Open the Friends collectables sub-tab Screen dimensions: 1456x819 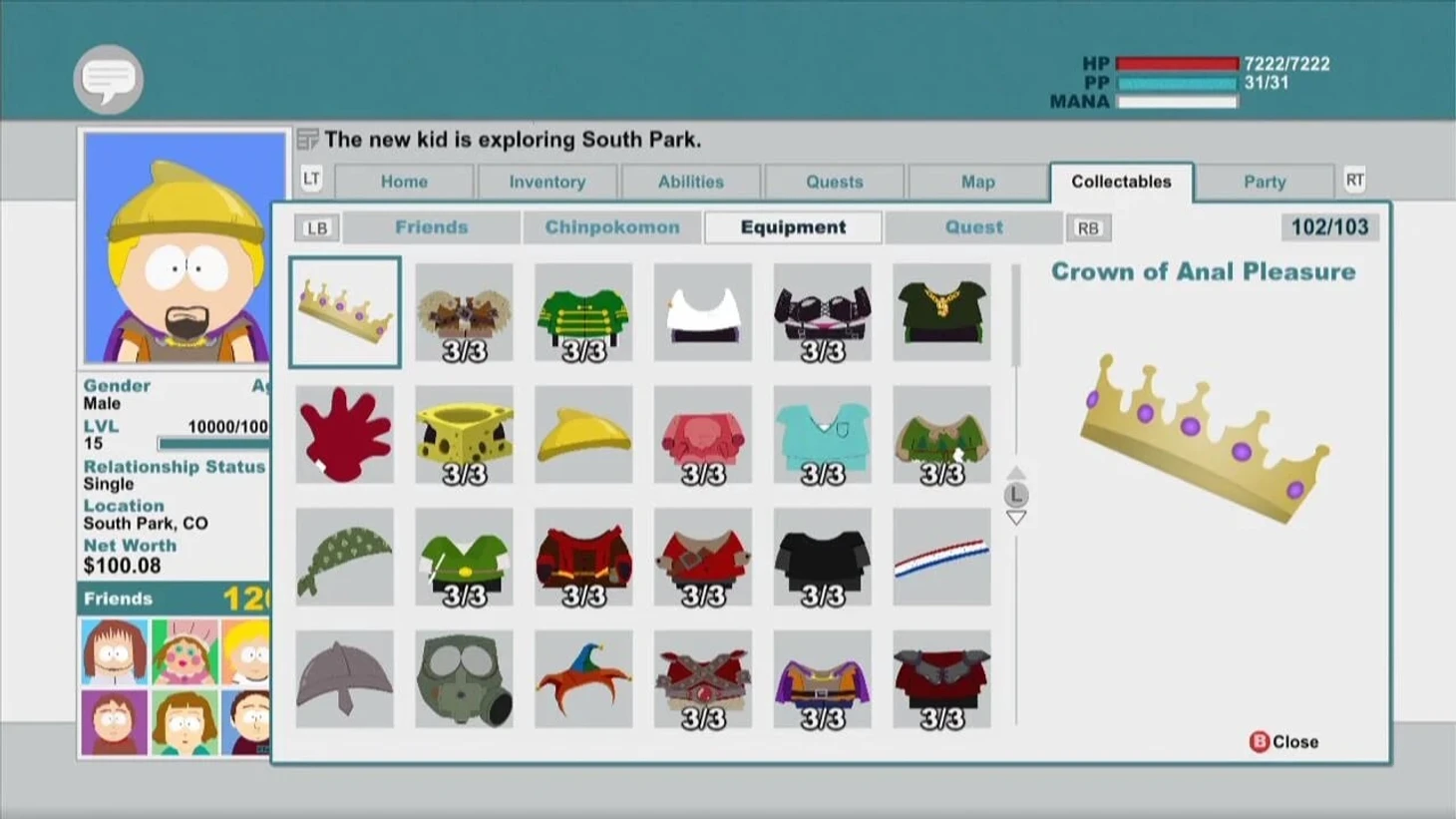431,227
